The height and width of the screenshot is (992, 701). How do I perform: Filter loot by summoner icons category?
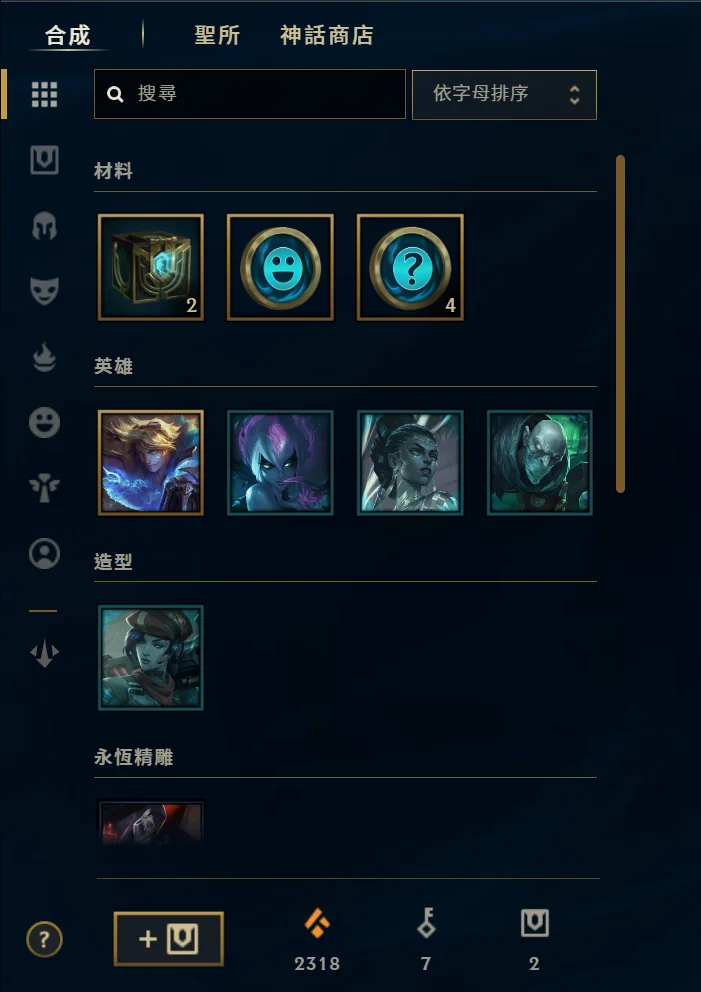click(x=44, y=554)
